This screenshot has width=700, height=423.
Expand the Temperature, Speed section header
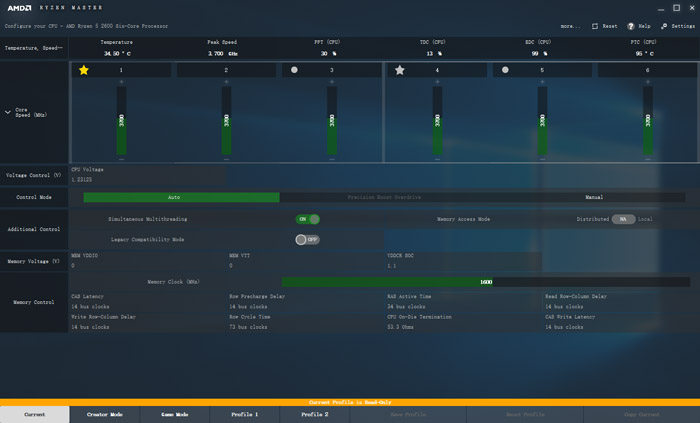33,47
